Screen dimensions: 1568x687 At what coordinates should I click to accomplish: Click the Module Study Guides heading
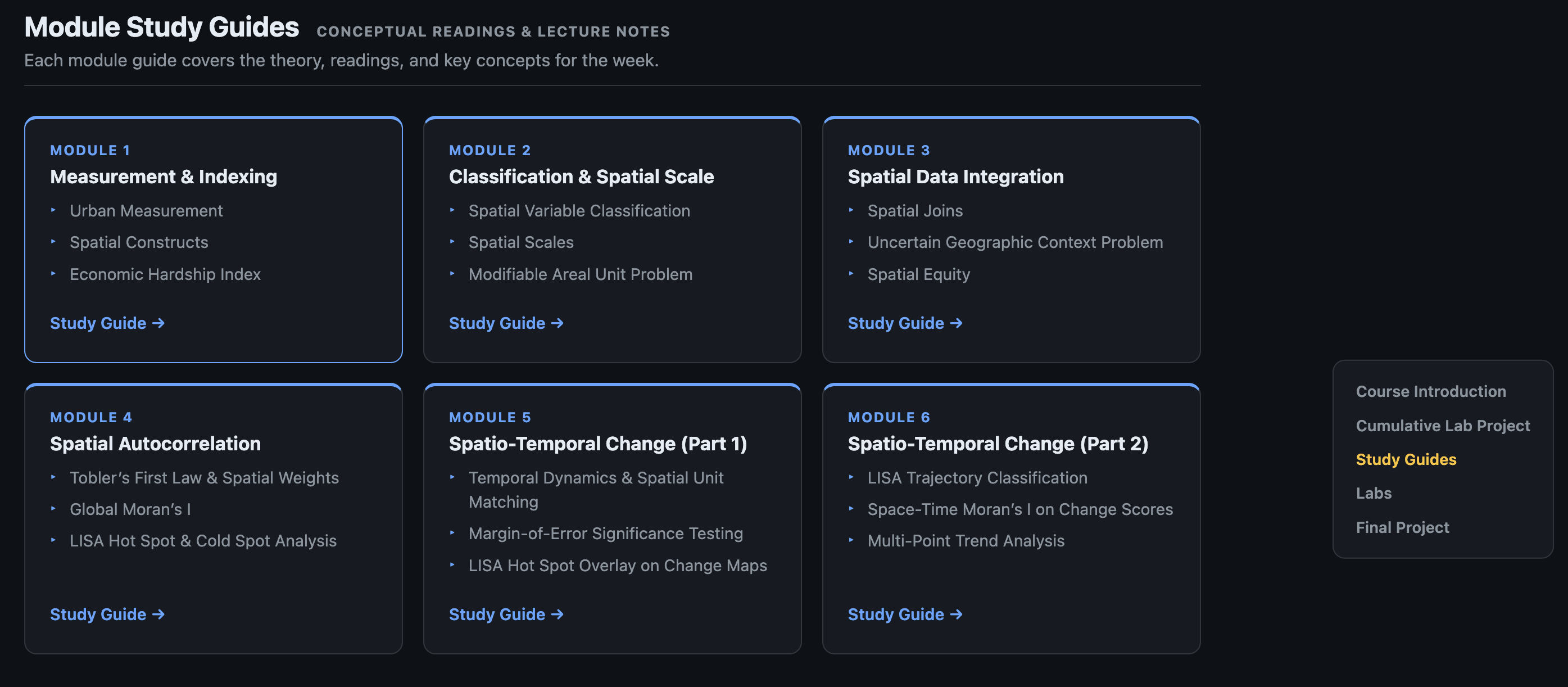point(161,28)
